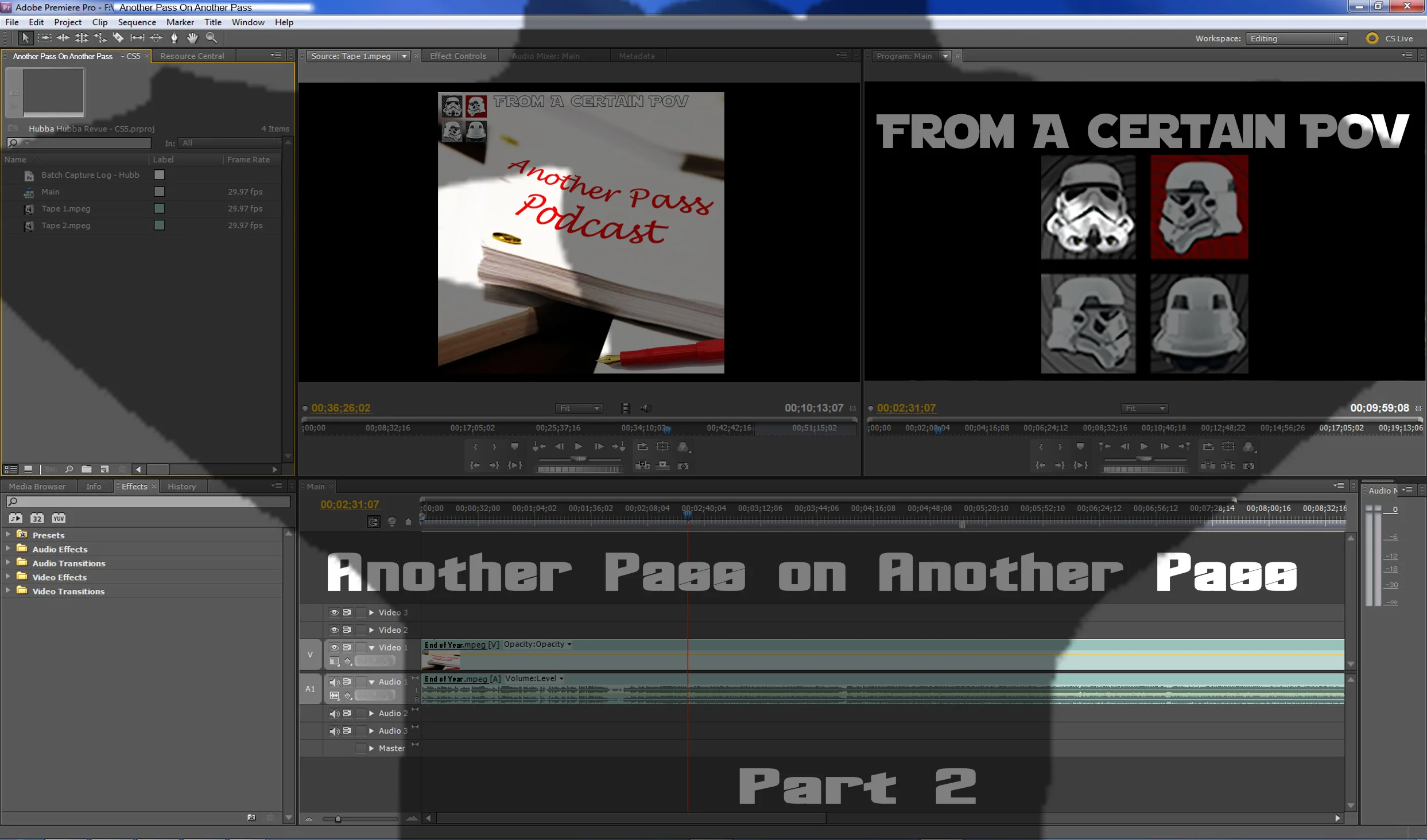Expand the Audio Transitions folder
Screen dimensions: 1427x840
[8, 562]
